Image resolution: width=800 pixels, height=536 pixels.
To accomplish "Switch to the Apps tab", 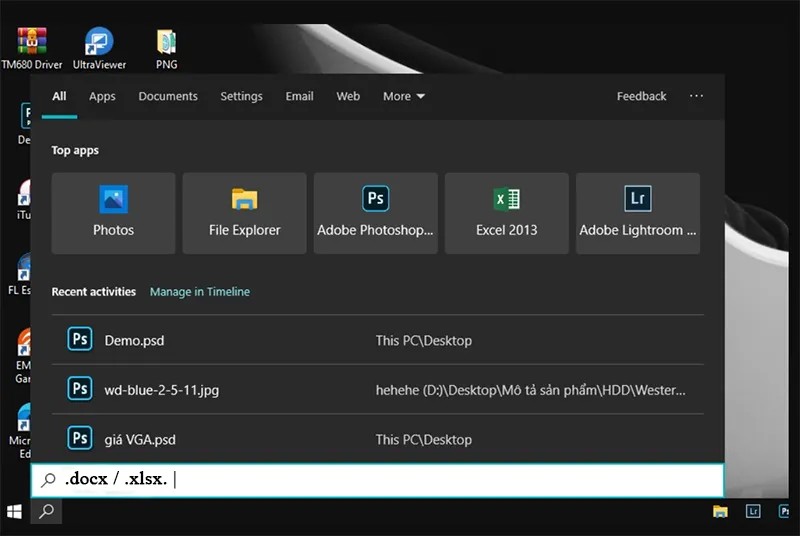I will coord(102,96).
